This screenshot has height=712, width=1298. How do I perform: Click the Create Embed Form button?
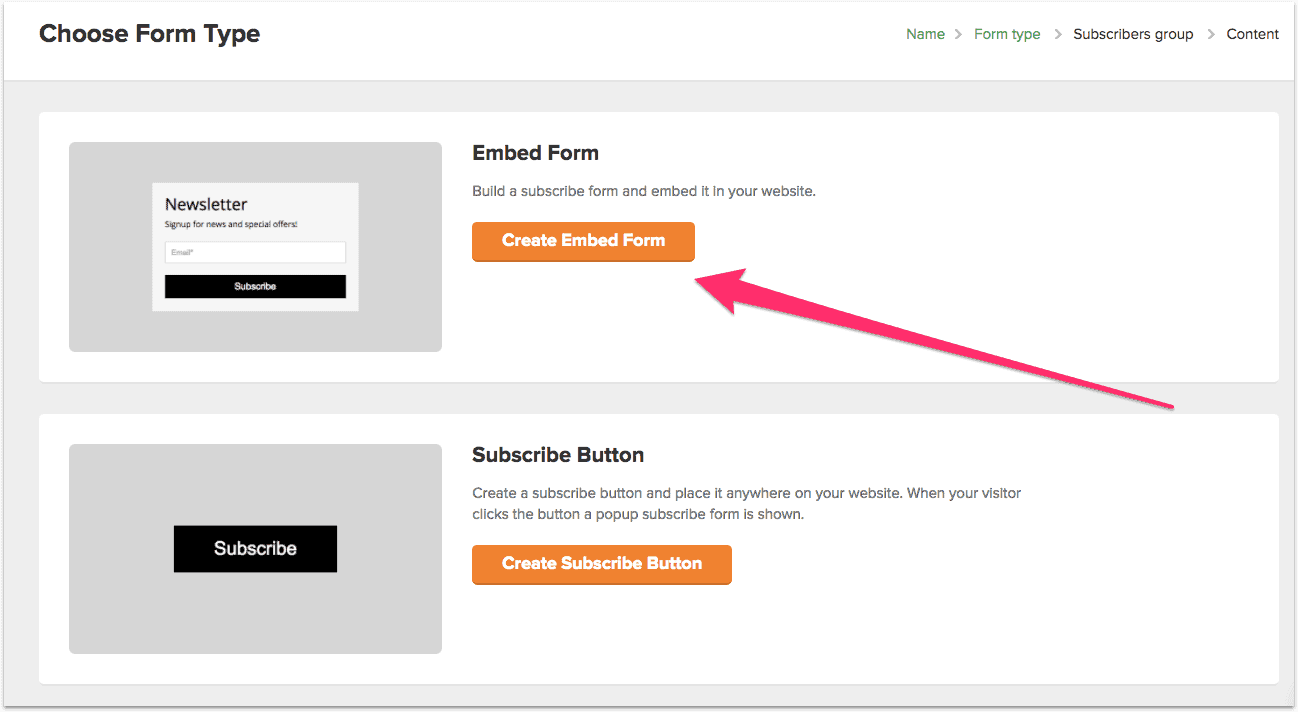583,241
